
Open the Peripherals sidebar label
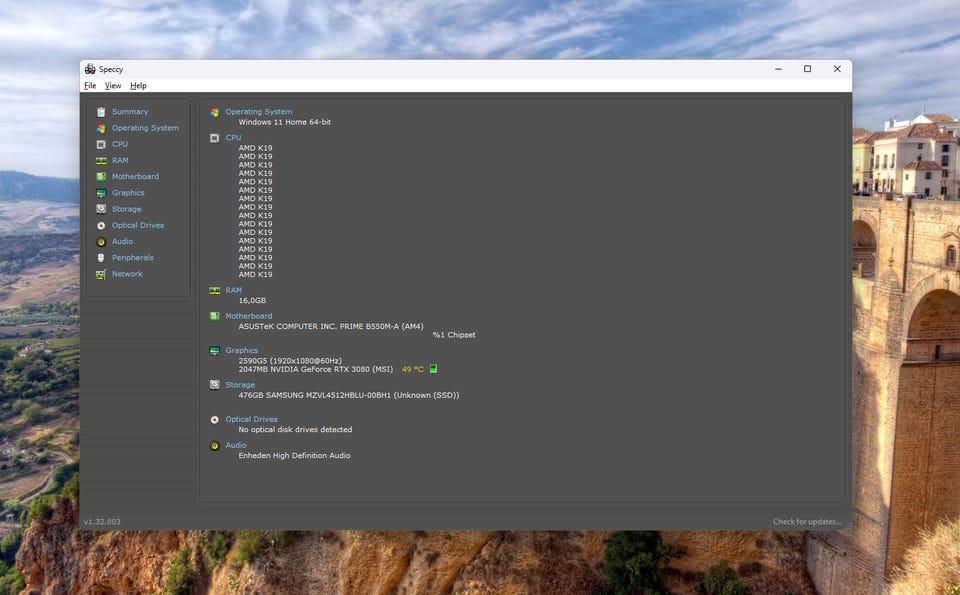point(132,258)
